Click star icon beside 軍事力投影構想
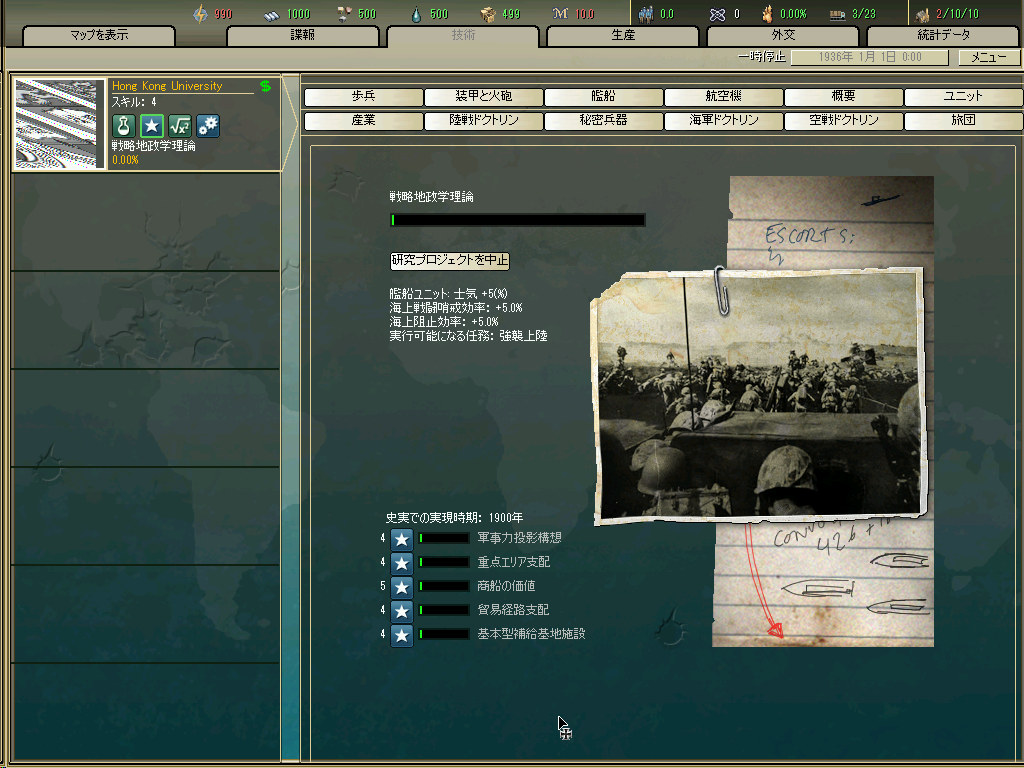The image size is (1024, 768). coord(402,539)
